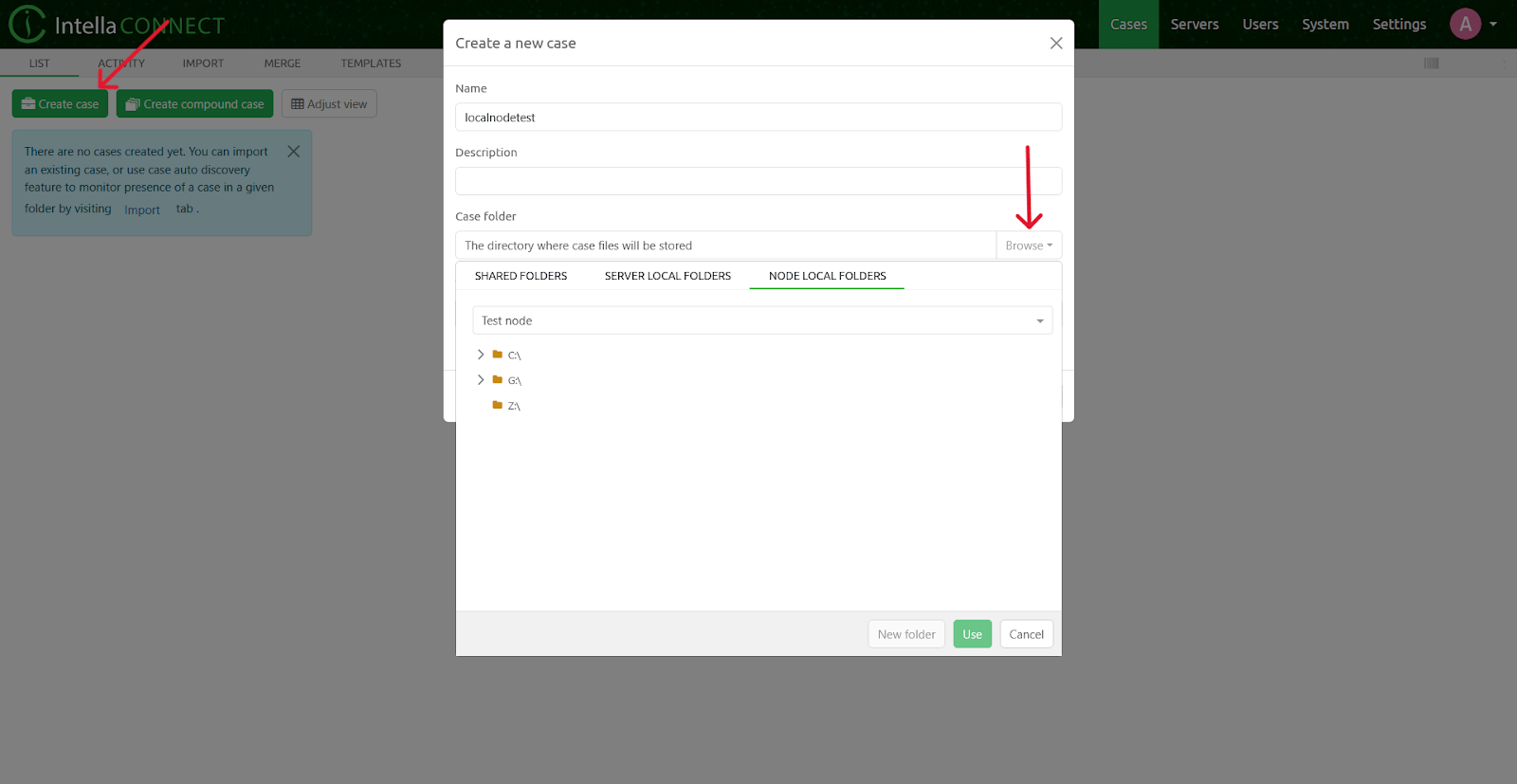The width and height of the screenshot is (1517, 784).
Task: Open the Servers menu in top navigation
Action: click(x=1194, y=25)
